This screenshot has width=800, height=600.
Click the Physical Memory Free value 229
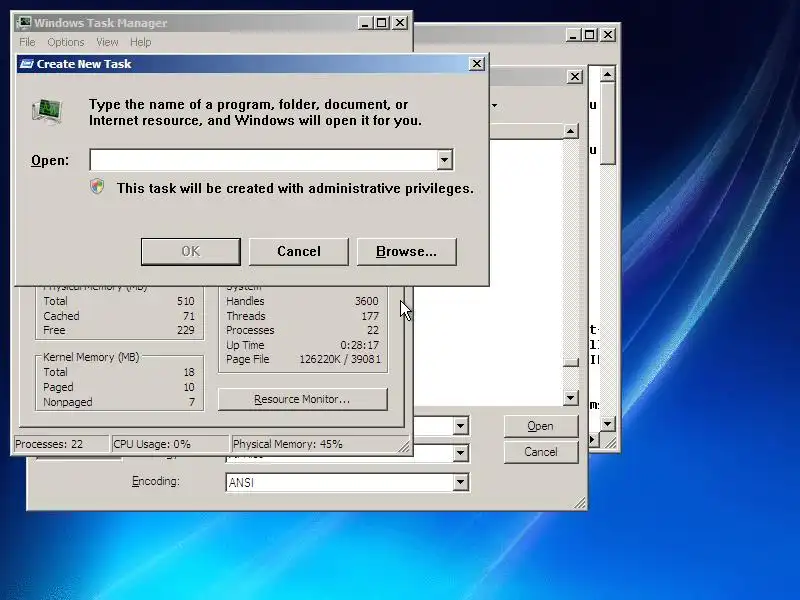pos(186,330)
